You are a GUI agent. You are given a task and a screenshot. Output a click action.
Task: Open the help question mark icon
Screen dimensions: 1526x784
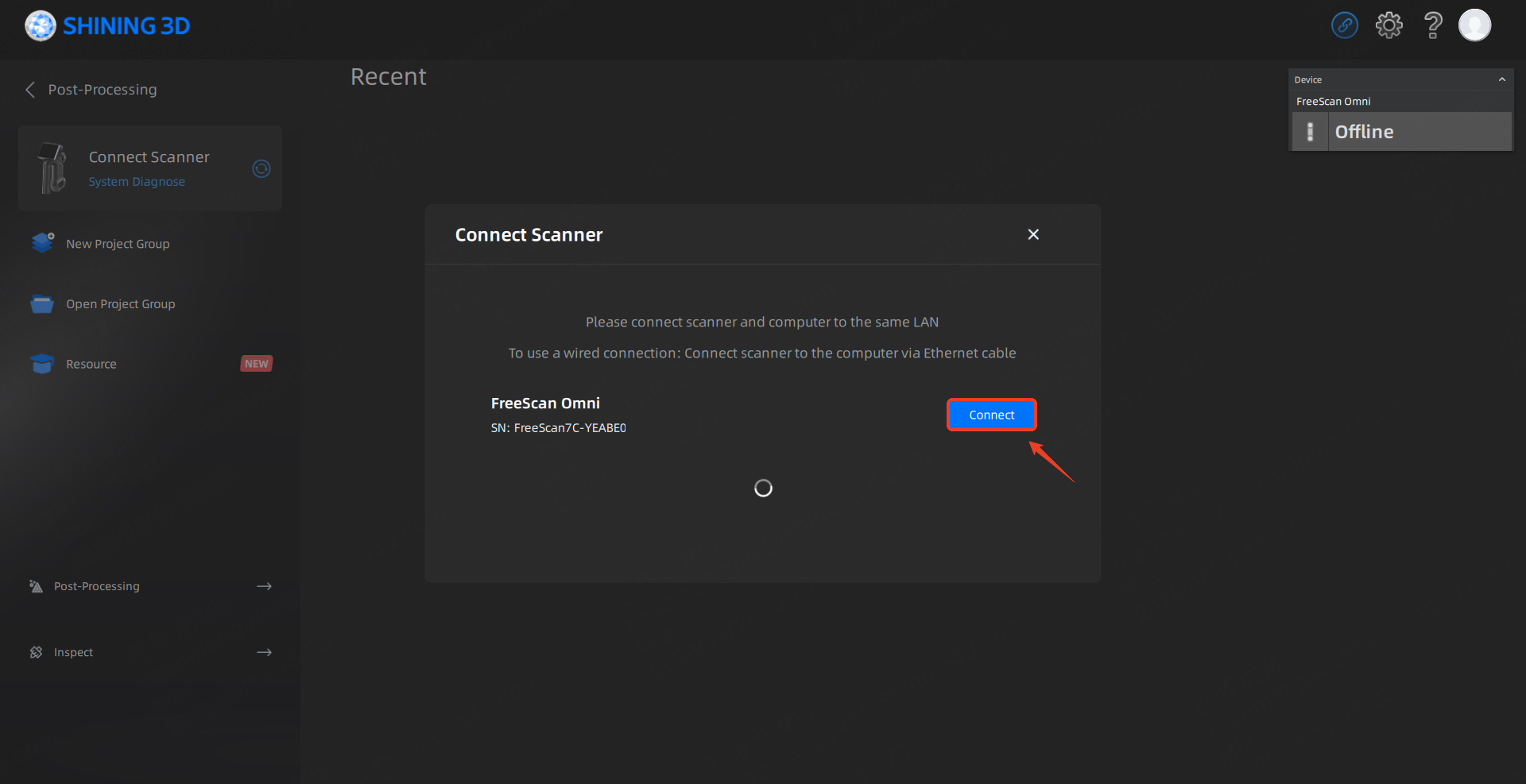point(1433,25)
